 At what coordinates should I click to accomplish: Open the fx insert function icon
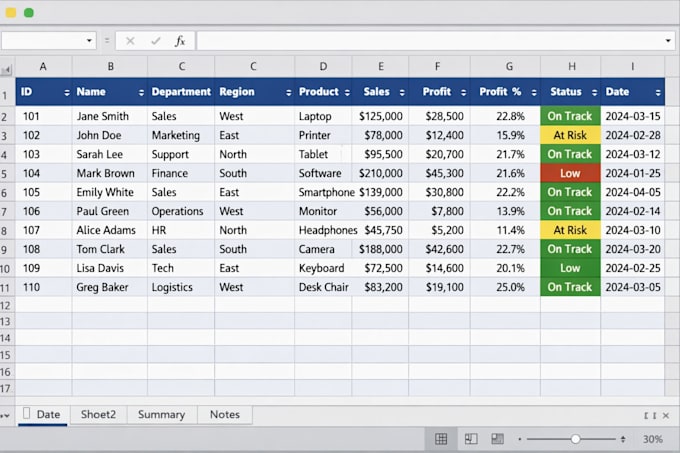coord(180,41)
